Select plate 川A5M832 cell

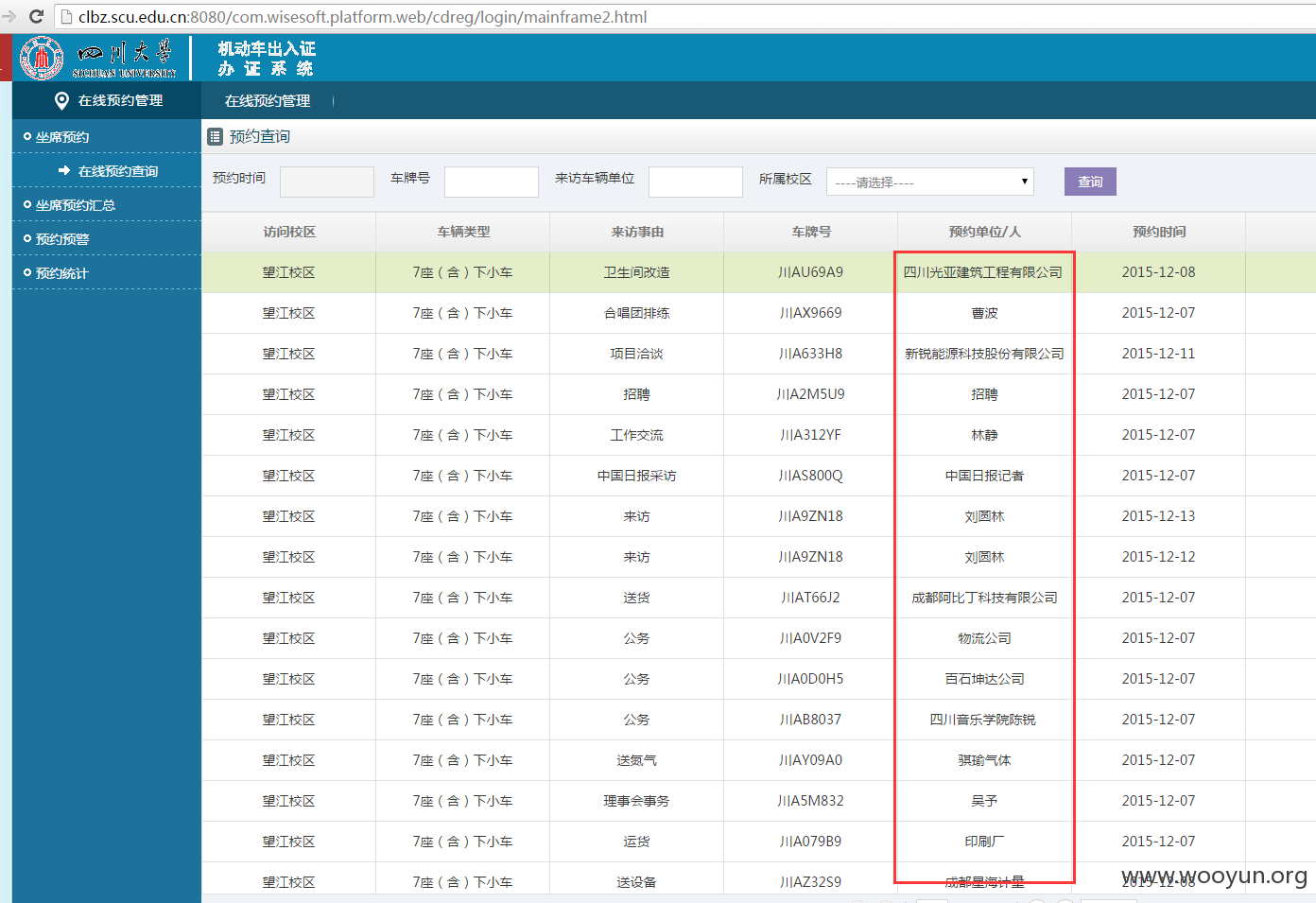(811, 801)
